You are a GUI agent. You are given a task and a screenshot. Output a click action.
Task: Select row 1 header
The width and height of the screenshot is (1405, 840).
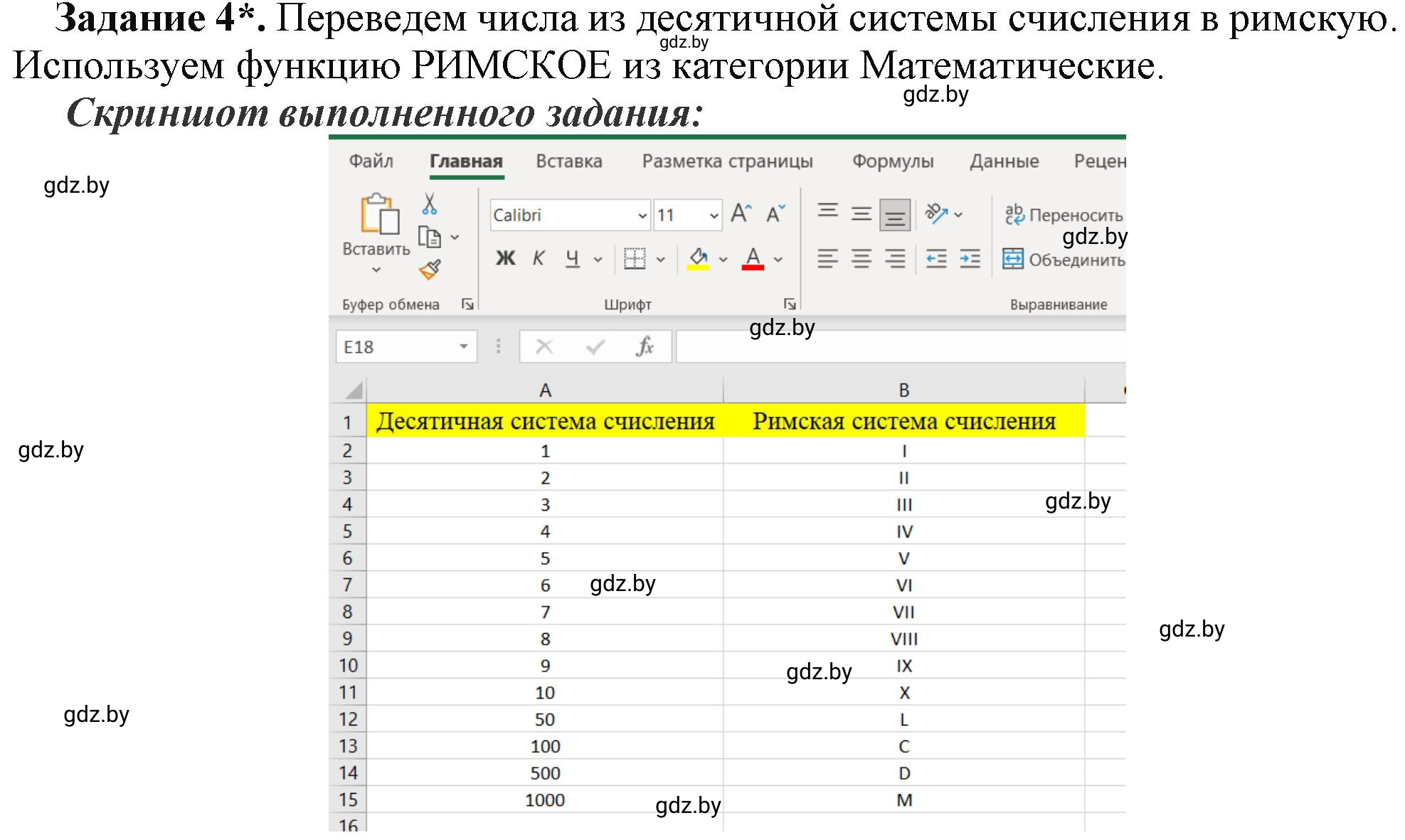click(347, 422)
